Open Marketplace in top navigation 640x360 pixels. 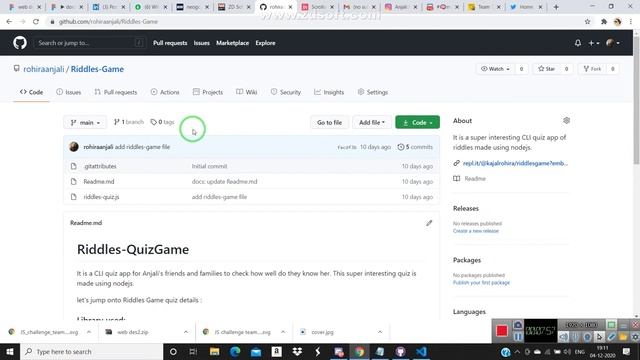(232, 43)
